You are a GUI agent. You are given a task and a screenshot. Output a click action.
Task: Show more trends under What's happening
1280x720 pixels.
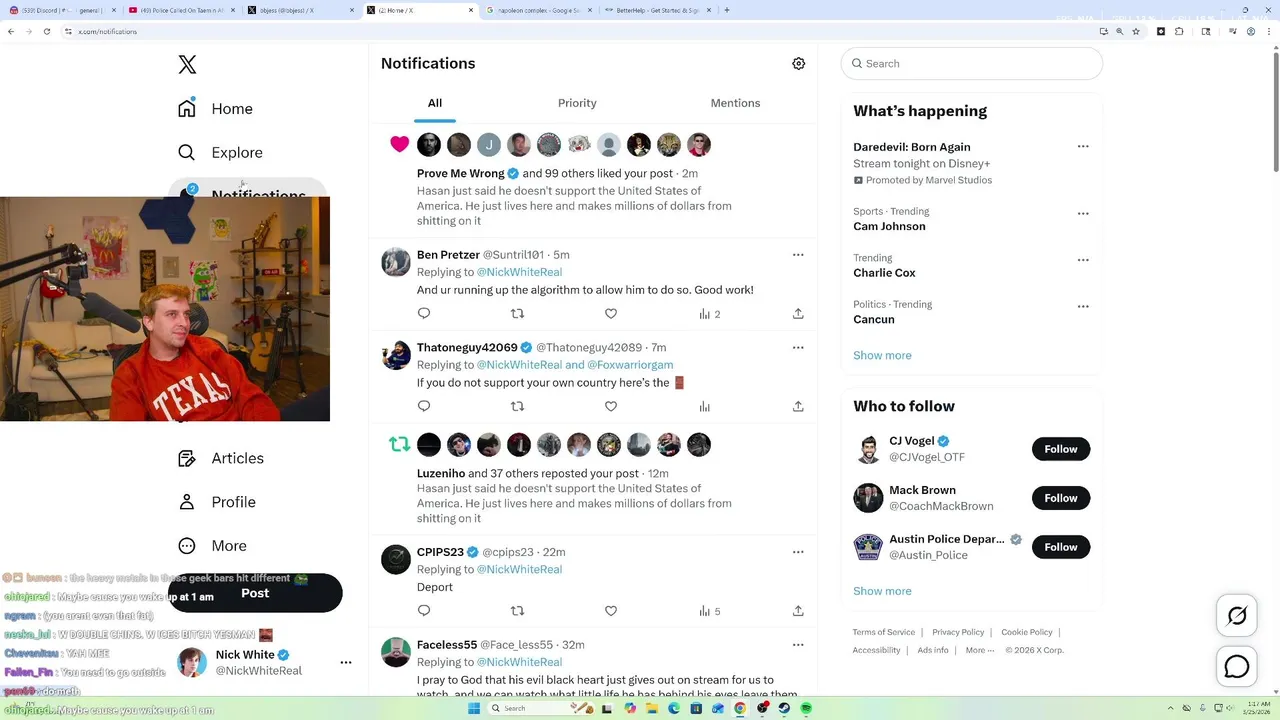click(882, 355)
